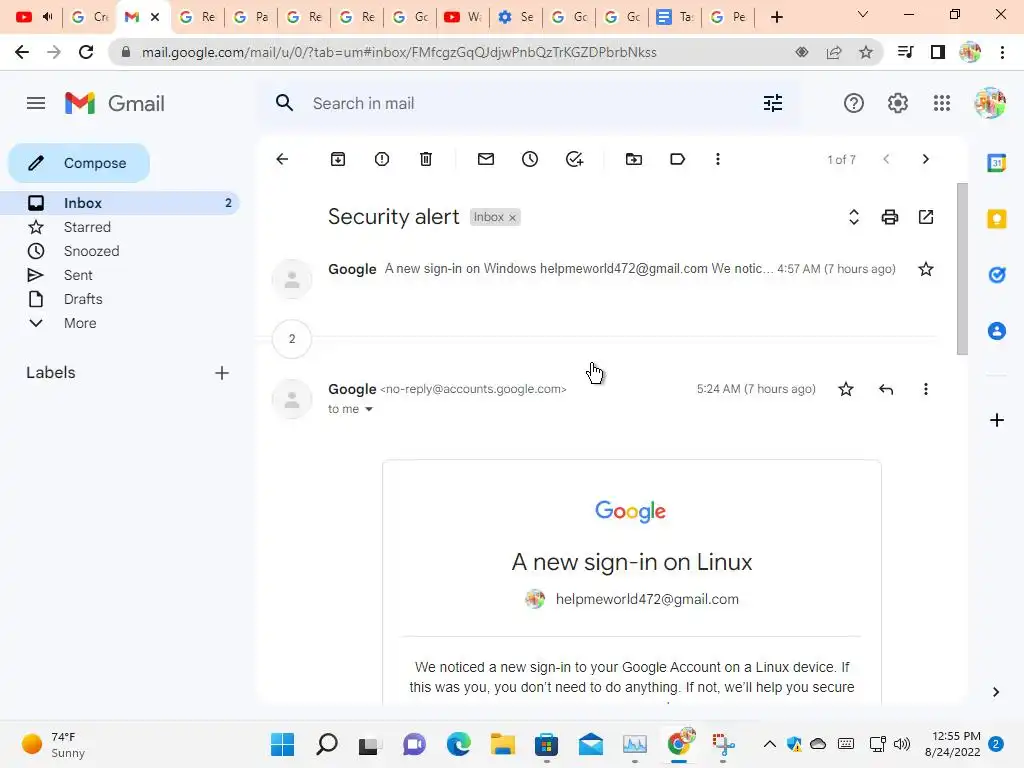Click the Gmail logo
The height and width of the screenshot is (768, 1024).
pos(114,103)
